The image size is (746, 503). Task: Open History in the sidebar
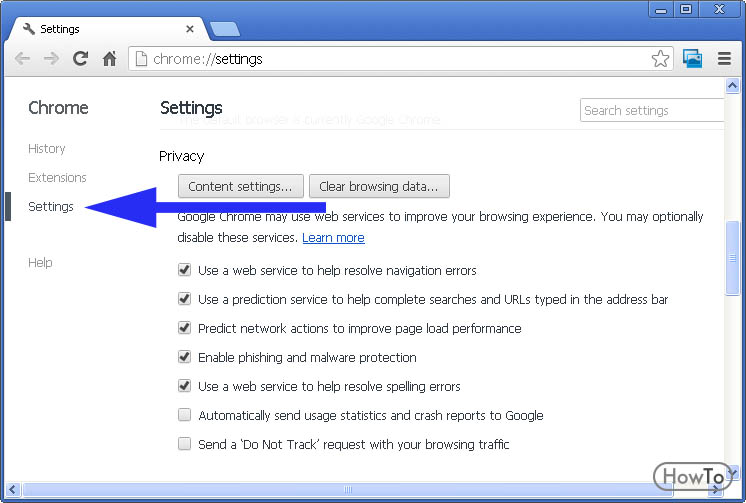[47, 149]
